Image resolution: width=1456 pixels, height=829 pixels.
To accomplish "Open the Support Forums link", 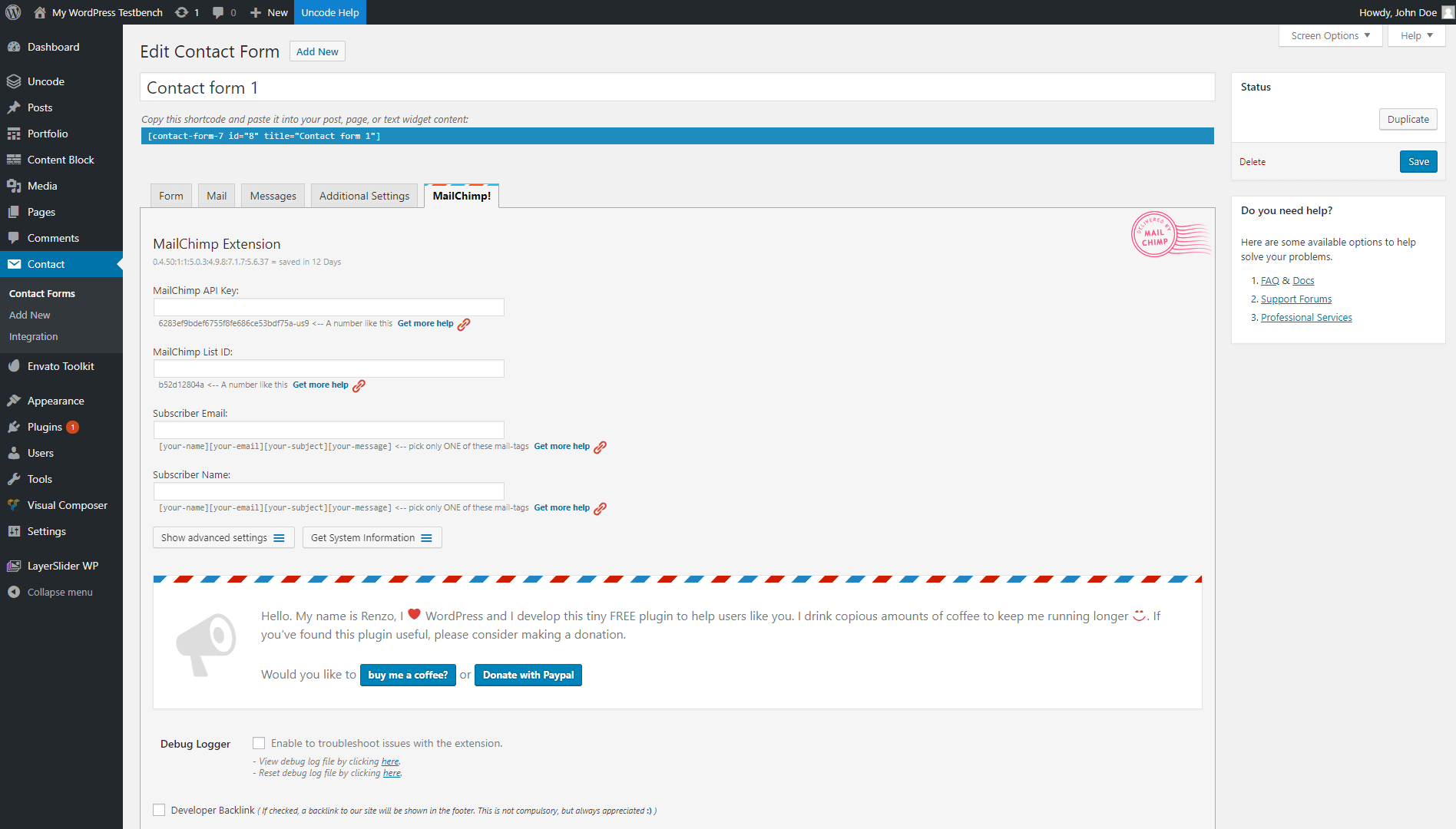I will [x=1296, y=299].
